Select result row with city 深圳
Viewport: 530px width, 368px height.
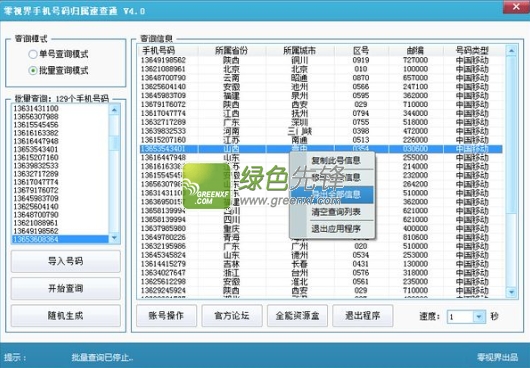tap(321, 122)
